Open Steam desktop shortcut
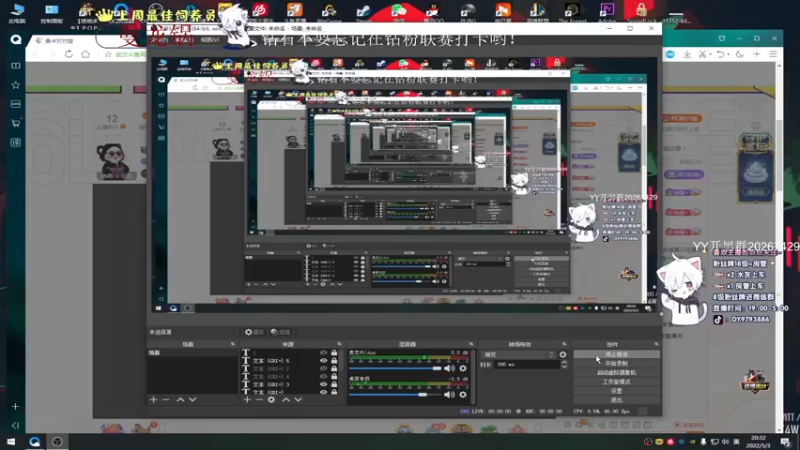800x450 pixels. pyautogui.click(x=363, y=12)
